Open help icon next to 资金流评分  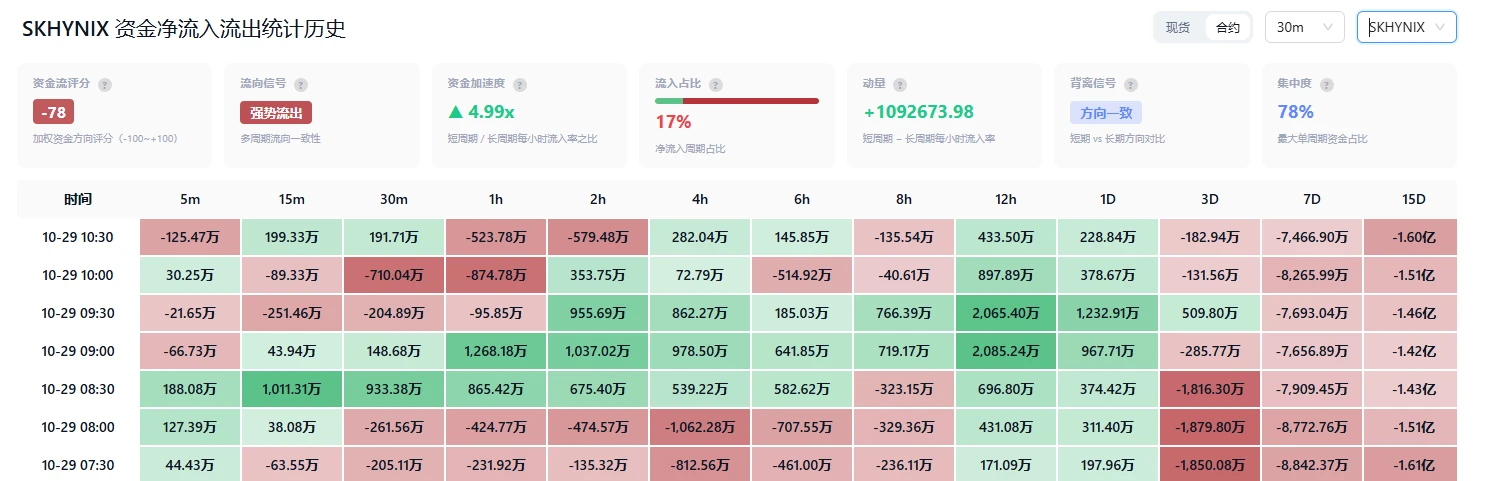105,85
